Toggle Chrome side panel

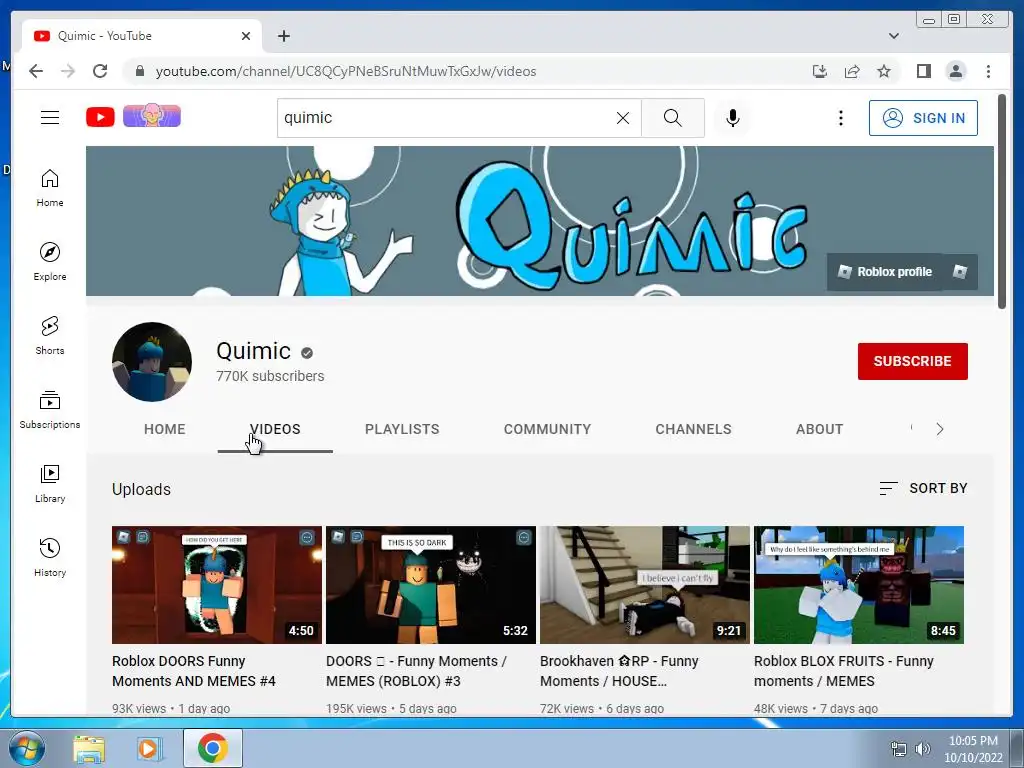[923, 71]
